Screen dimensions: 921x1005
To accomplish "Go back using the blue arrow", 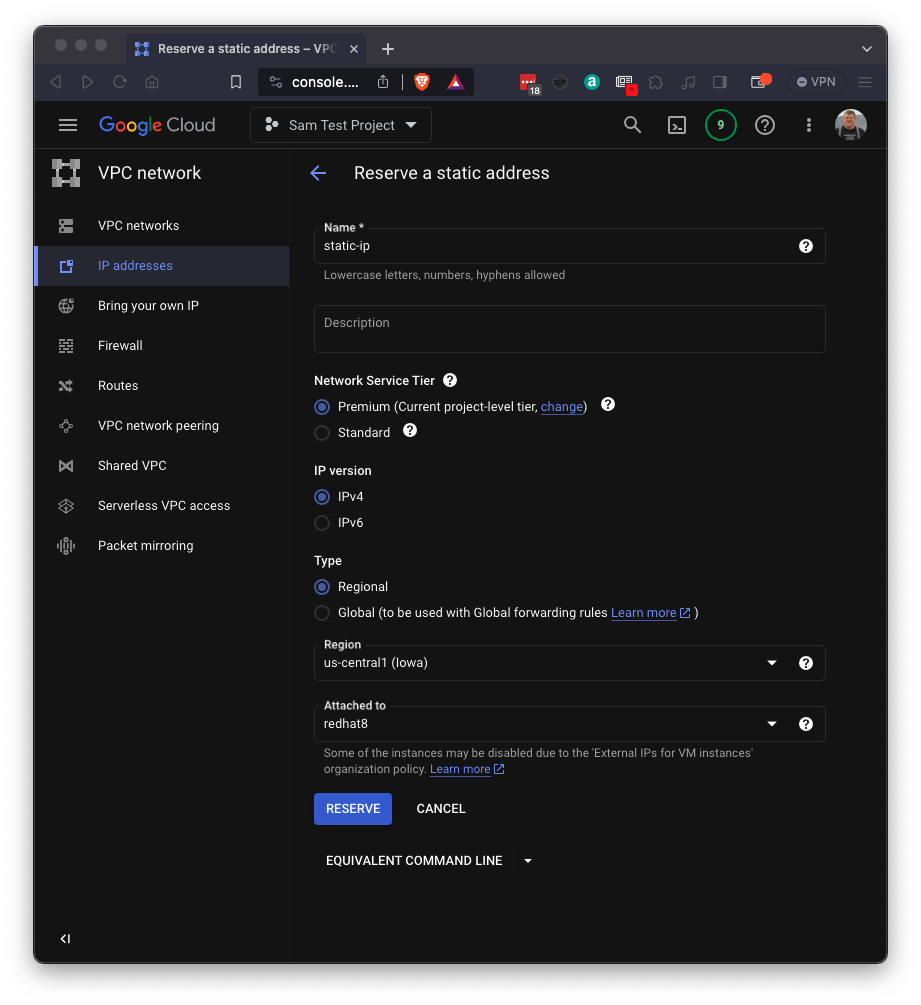I will coord(318,173).
